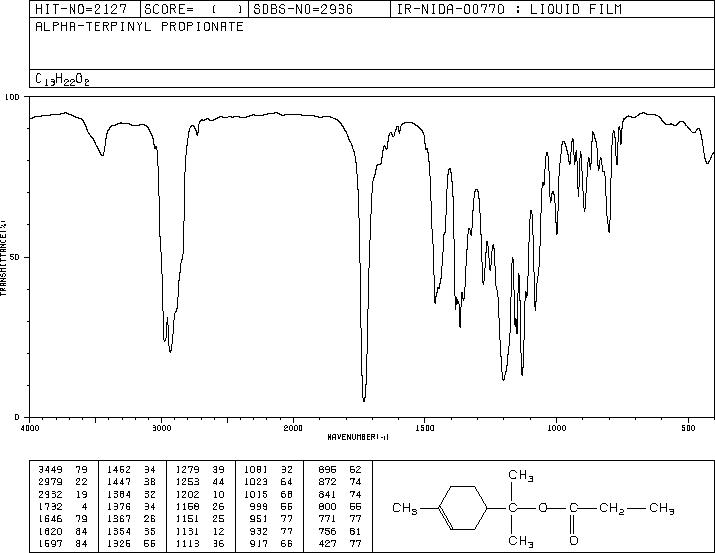Click the 500 wavenumber axis label
Viewport: 715px width, 553px height.
[688, 428]
